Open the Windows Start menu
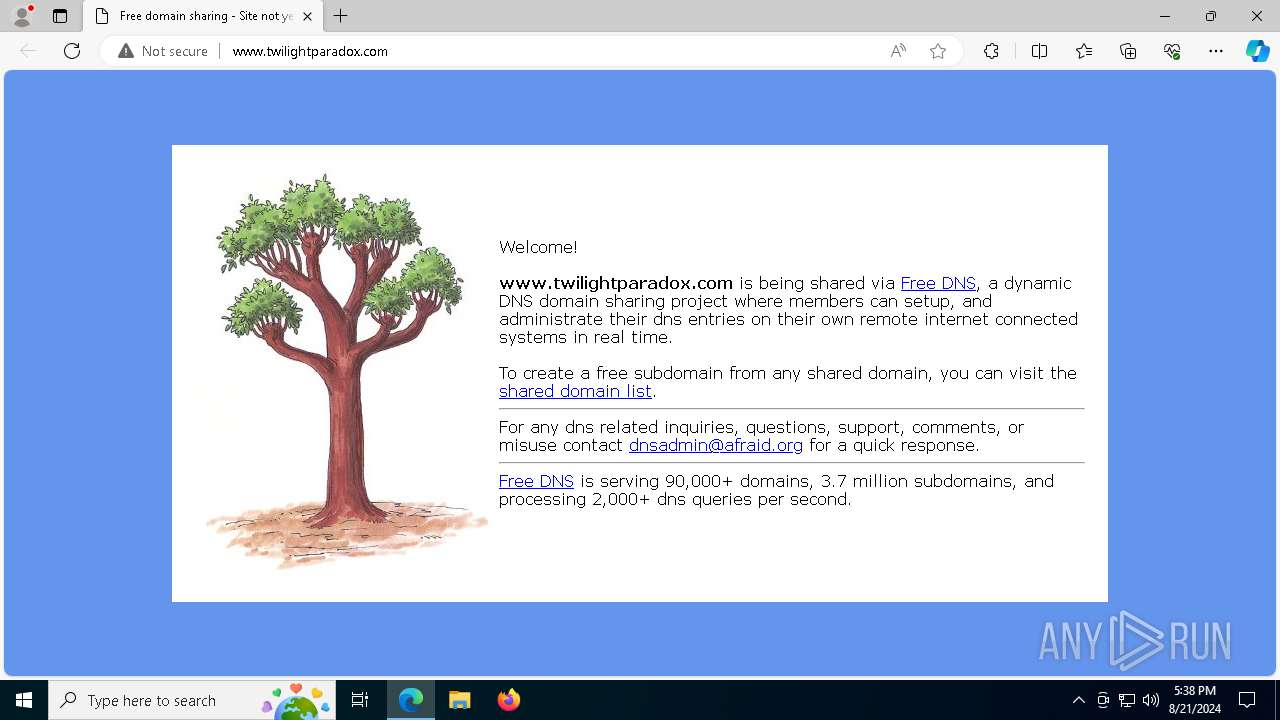Viewport: 1280px width, 720px height. click(24, 700)
